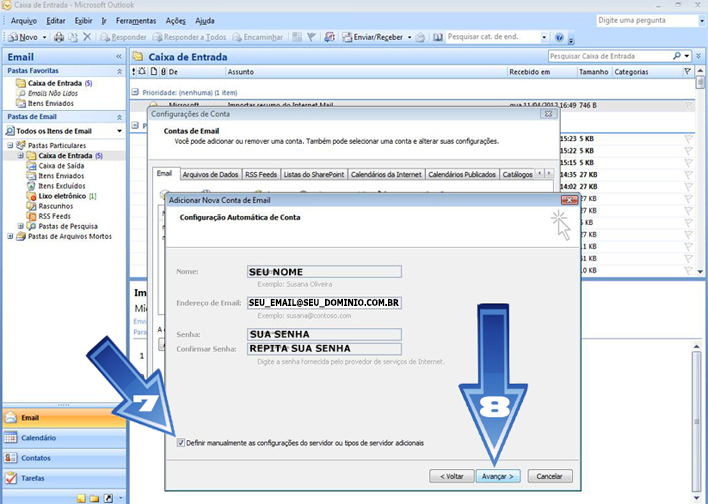Screen dimensions: 708x504
Task: Select the Rascunhos folder
Action: tap(50, 206)
